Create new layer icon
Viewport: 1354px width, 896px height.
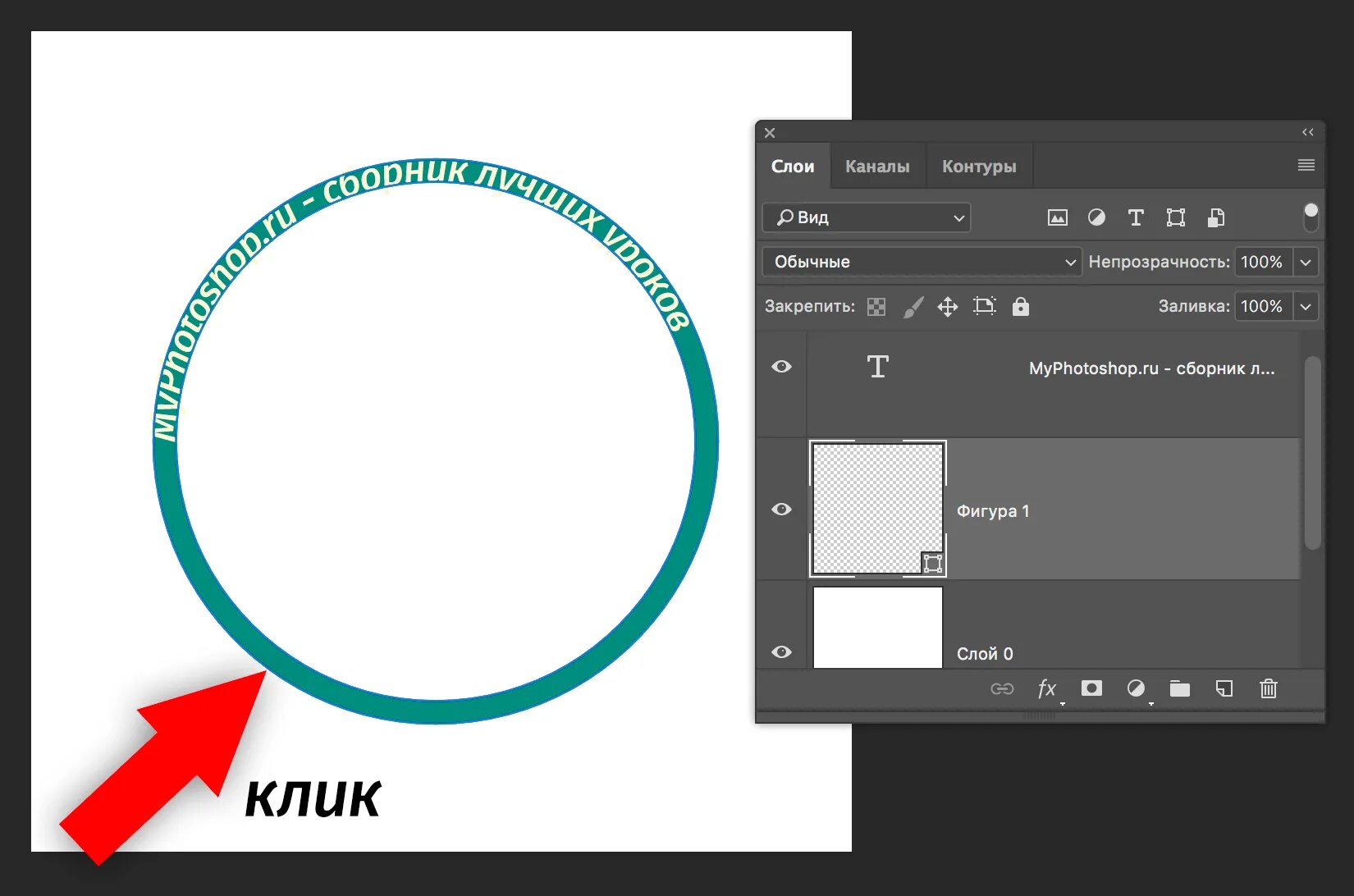coord(1224,688)
